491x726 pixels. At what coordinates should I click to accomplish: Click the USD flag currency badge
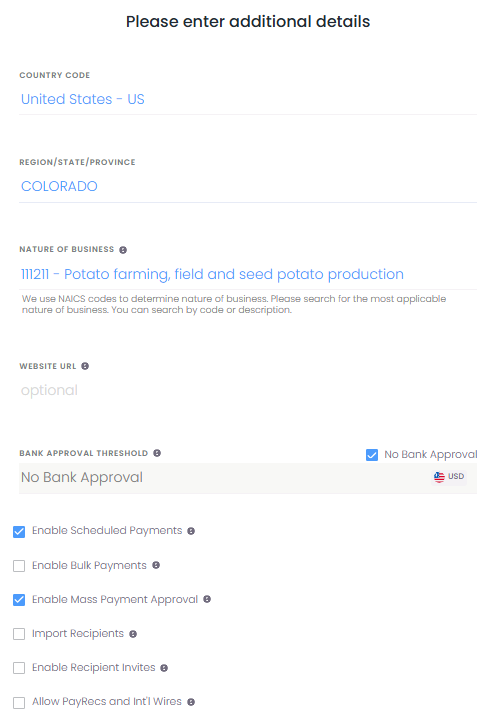[x=449, y=476]
